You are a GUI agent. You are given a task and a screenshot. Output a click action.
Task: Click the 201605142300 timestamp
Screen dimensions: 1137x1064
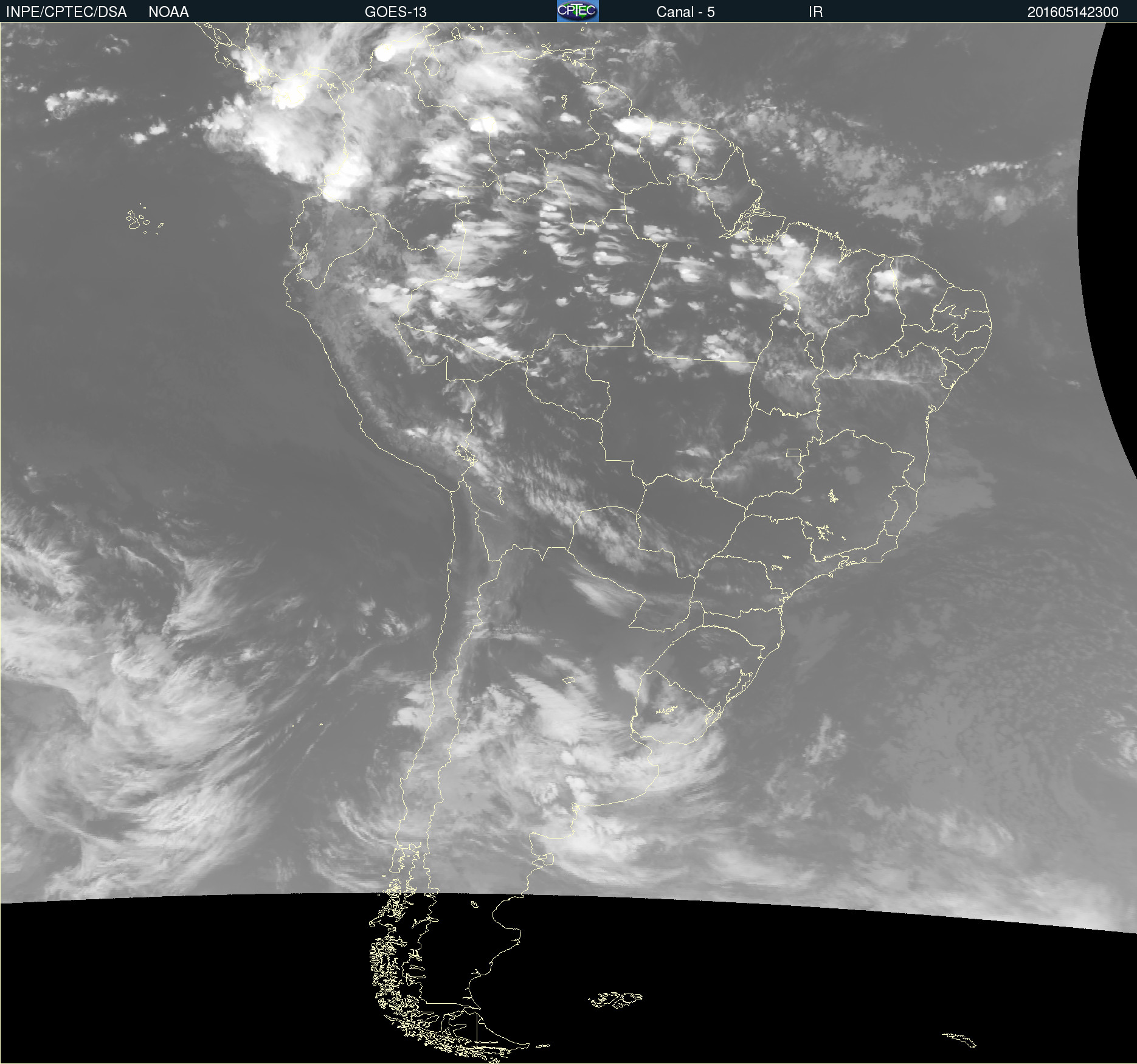click(x=1073, y=12)
